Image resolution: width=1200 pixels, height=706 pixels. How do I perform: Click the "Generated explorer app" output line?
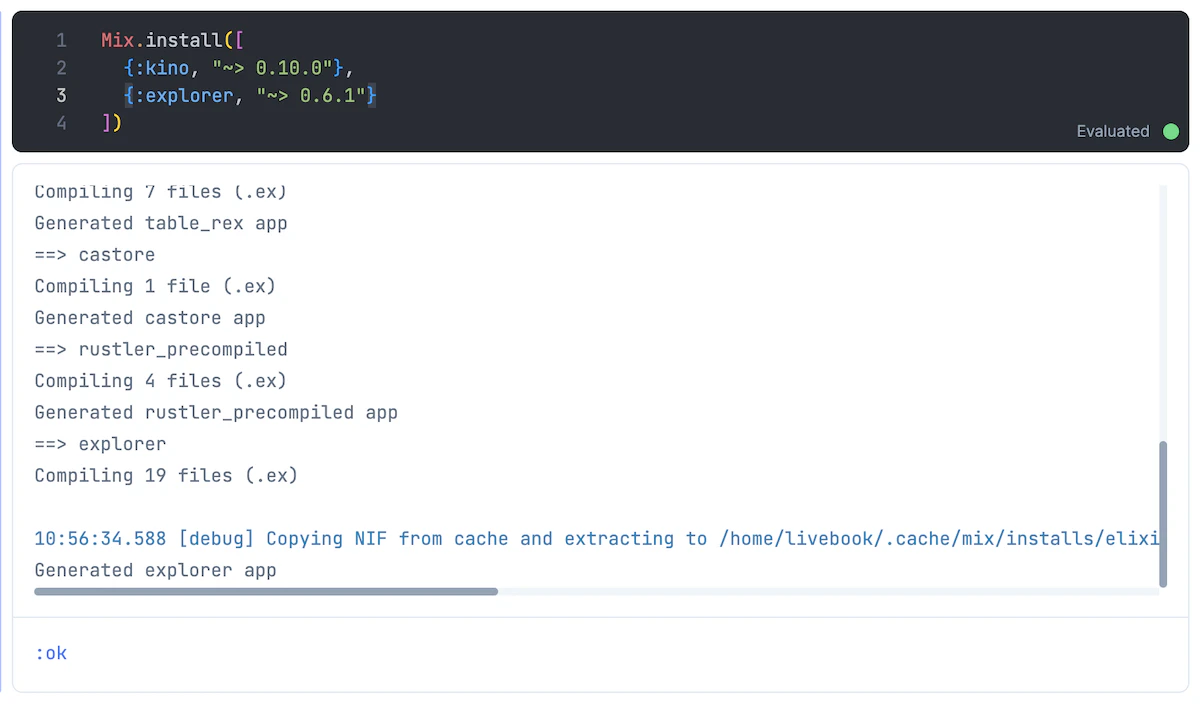(155, 571)
